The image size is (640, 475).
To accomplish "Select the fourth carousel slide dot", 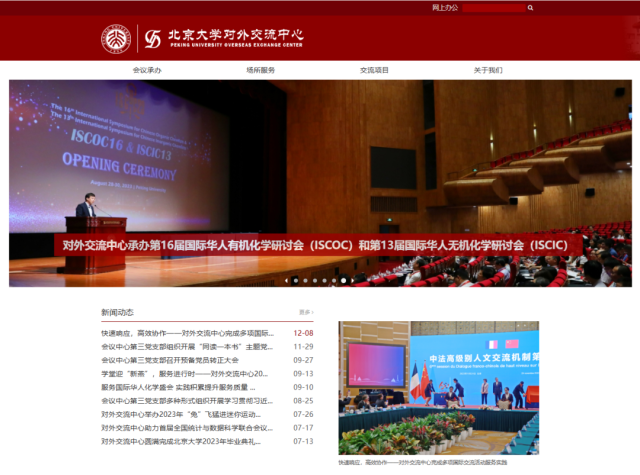I will 324,280.
